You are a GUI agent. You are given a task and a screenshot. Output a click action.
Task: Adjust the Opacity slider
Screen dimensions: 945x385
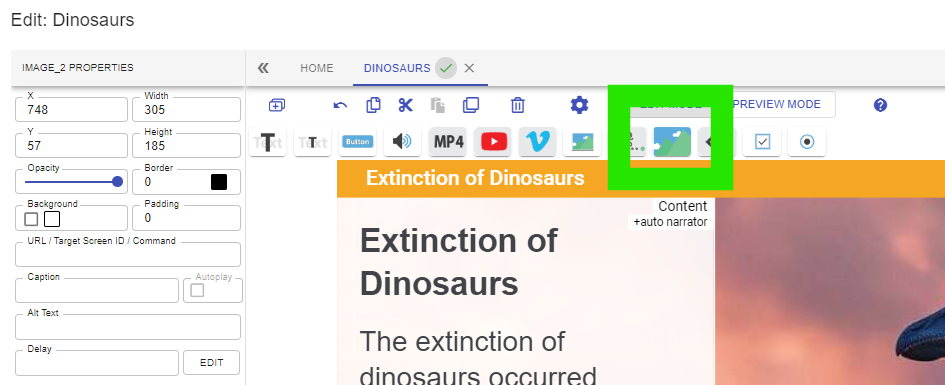72,182
